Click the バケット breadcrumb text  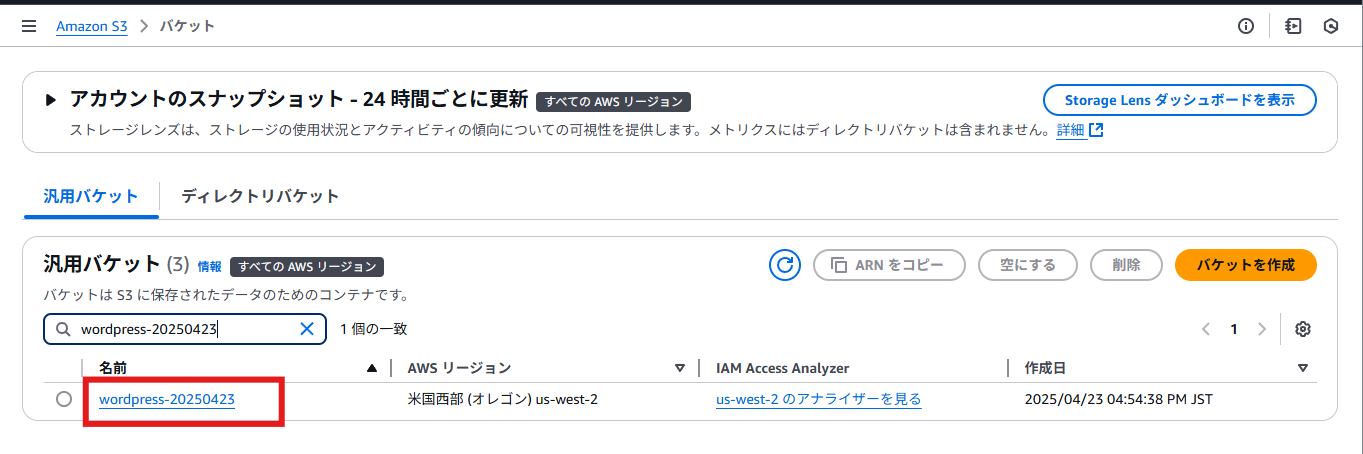coord(187,27)
